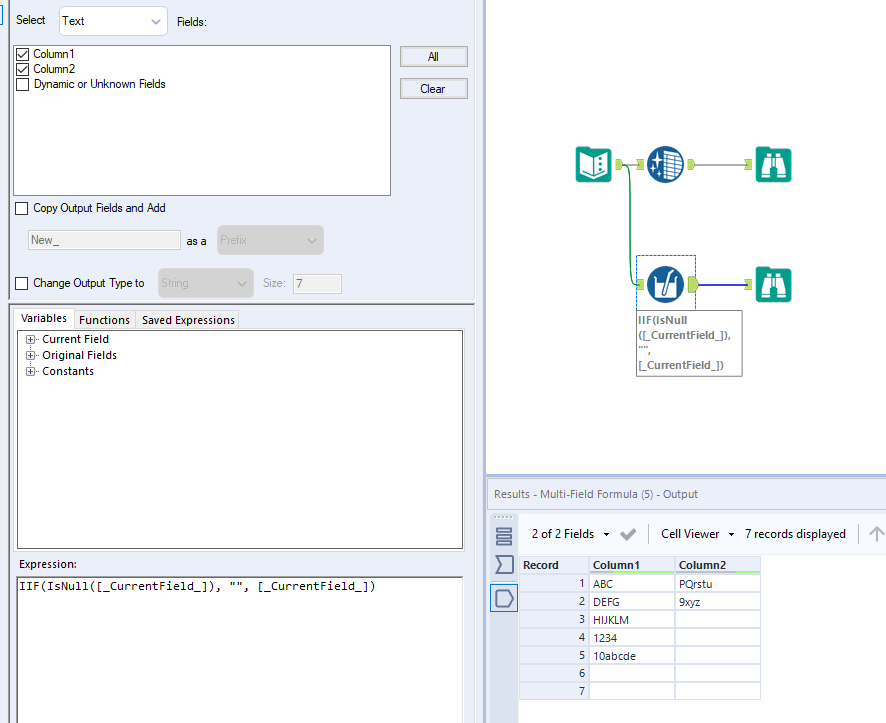Click inside the Expression editor box
This screenshot has width=886, height=723.
click(240, 640)
